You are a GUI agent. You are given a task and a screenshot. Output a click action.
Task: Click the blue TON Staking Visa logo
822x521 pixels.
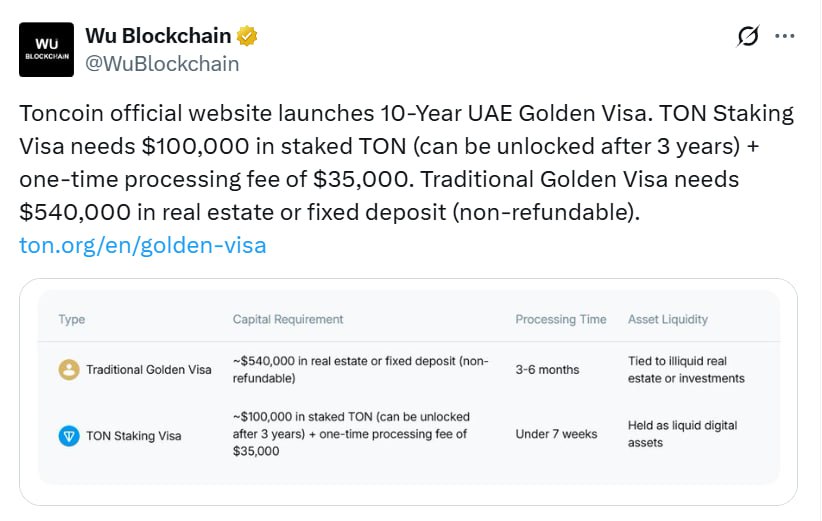click(68, 435)
